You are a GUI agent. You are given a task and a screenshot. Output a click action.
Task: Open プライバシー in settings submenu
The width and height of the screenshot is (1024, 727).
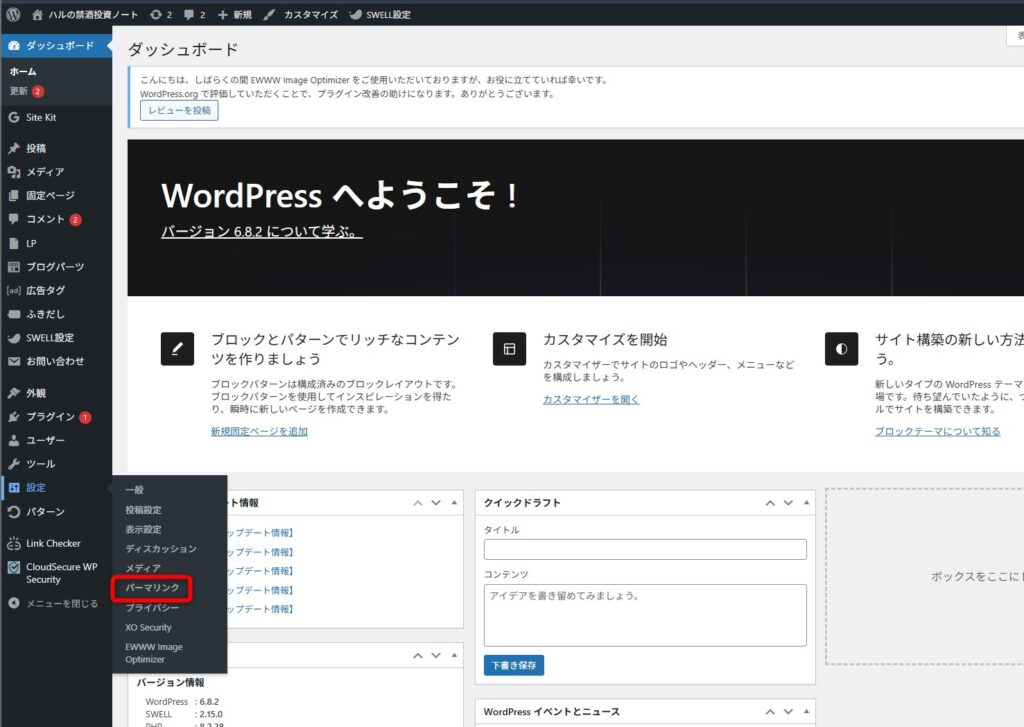coord(152,607)
